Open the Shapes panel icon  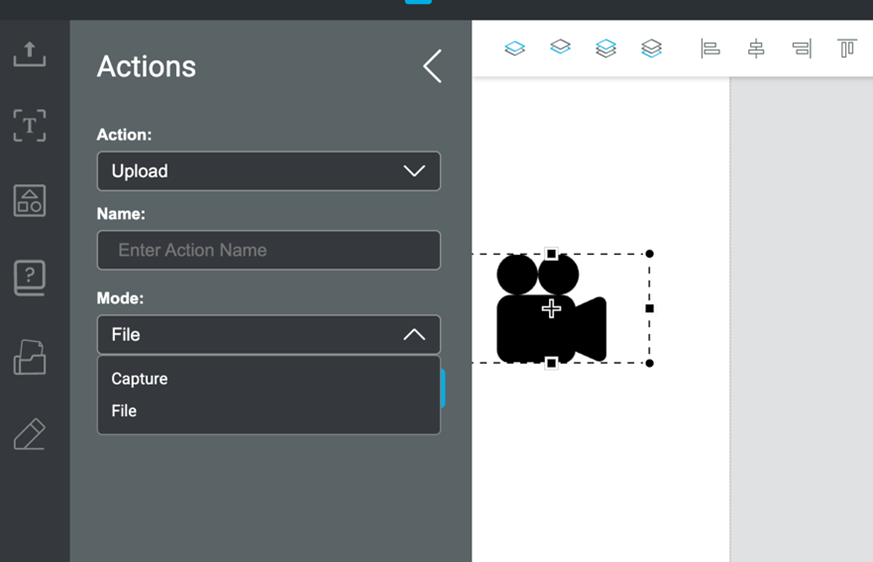[x=30, y=200]
